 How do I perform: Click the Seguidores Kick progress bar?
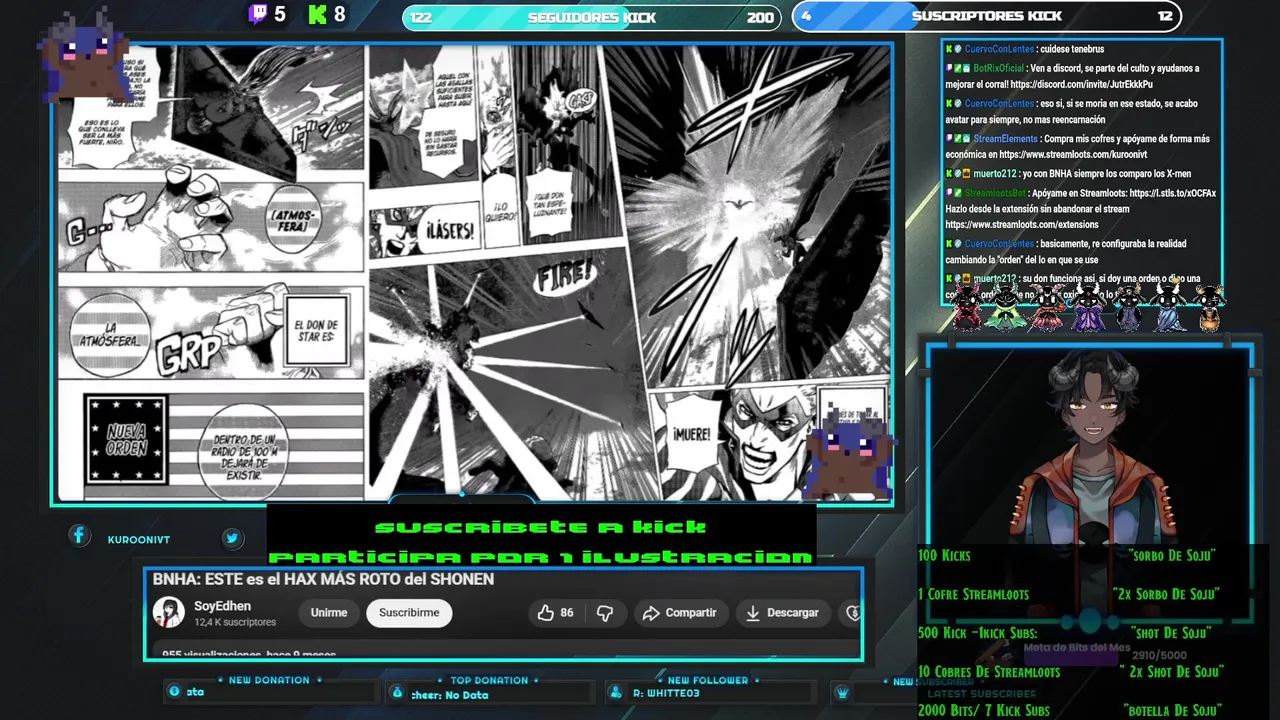click(591, 17)
